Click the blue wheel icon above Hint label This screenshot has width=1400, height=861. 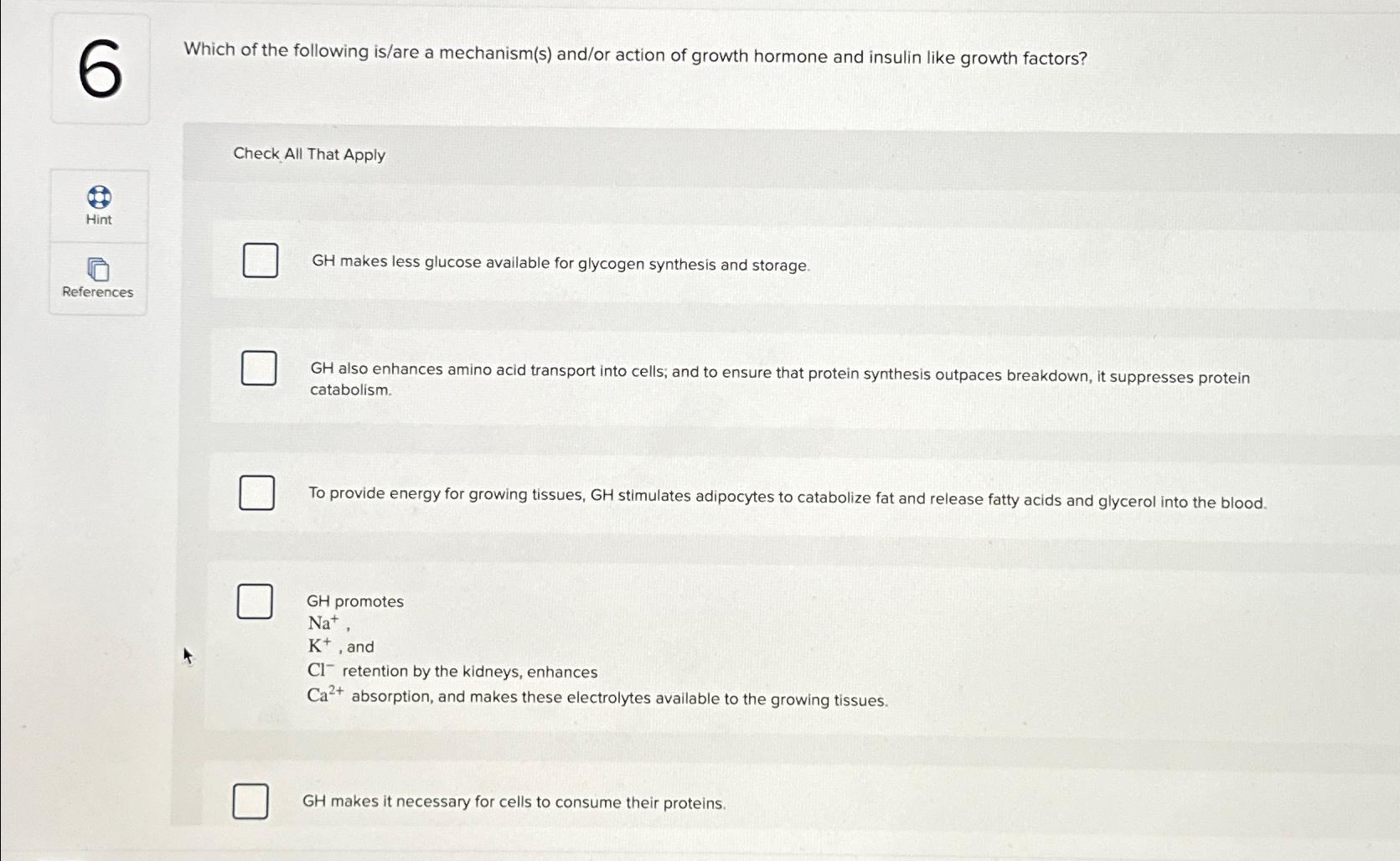(x=98, y=198)
